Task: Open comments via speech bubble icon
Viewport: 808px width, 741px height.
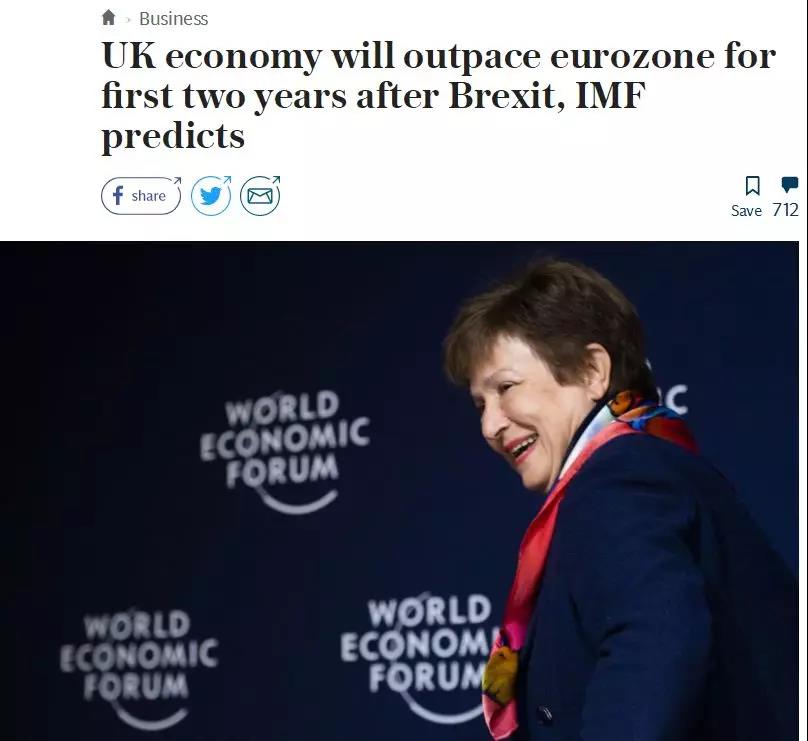Action: pyautogui.click(x=789, y=184)
